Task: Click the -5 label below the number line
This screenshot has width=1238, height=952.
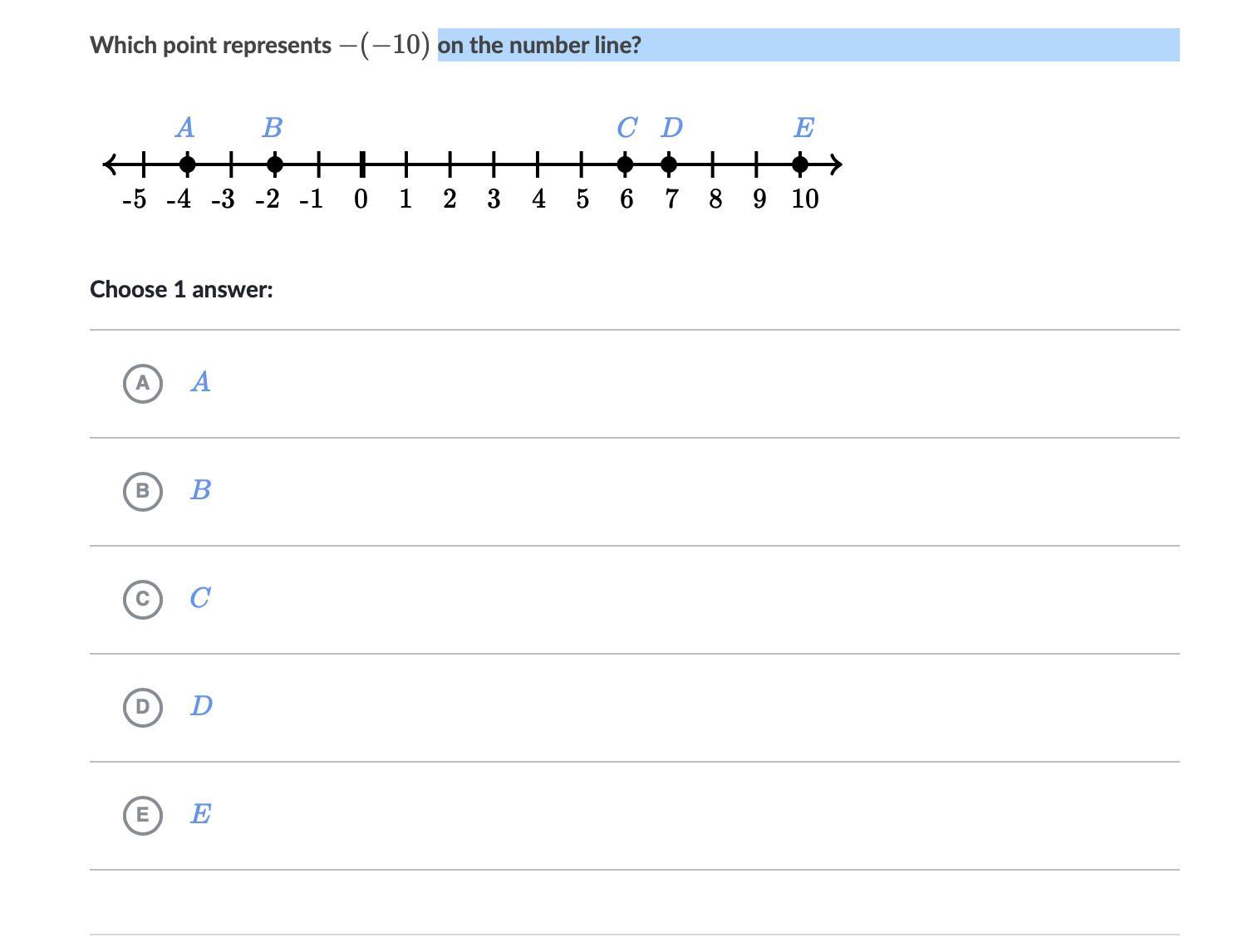Action: [x=134, y=199]
